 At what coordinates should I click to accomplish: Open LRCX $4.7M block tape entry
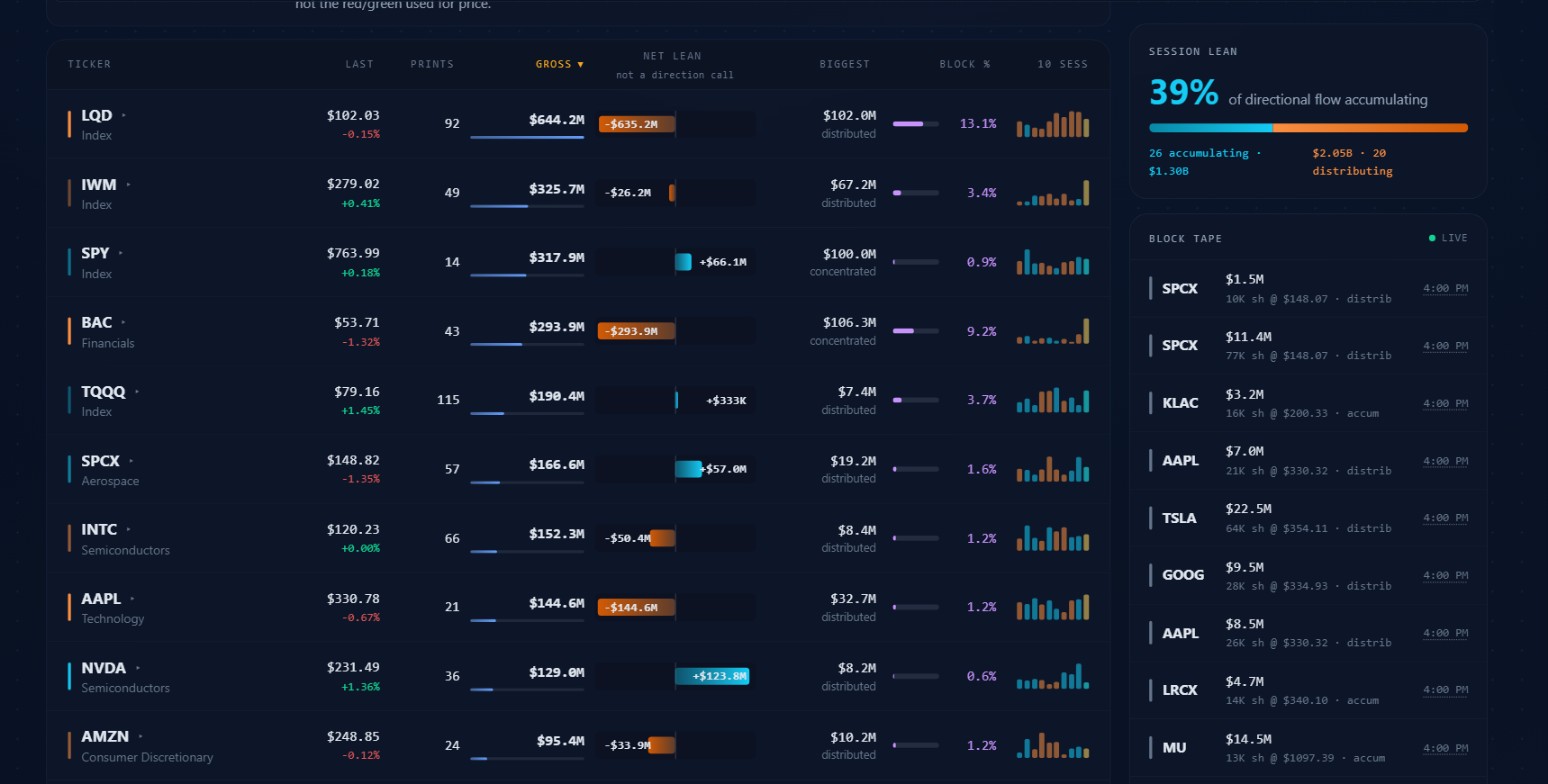tap(1308, 691)
